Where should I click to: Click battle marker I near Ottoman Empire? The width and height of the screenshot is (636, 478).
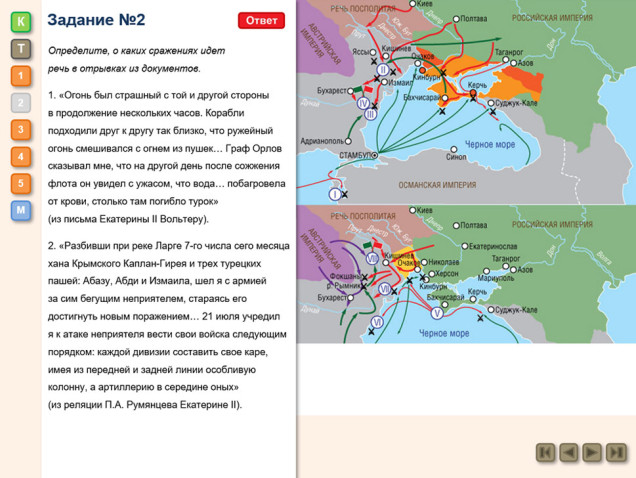pos(335,194)
